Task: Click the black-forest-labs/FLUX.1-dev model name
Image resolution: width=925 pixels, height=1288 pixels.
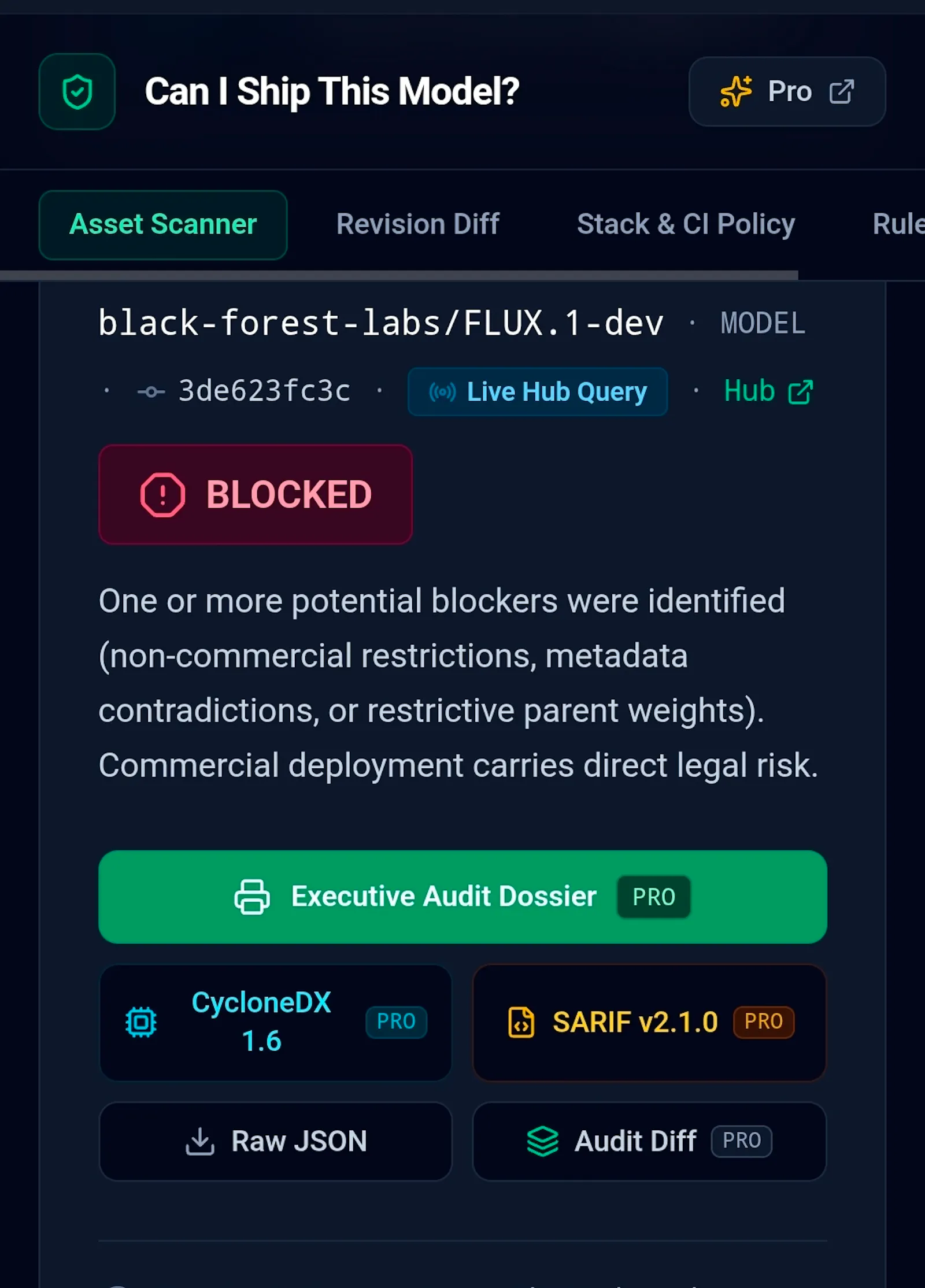Action: [x=380, y=323]
